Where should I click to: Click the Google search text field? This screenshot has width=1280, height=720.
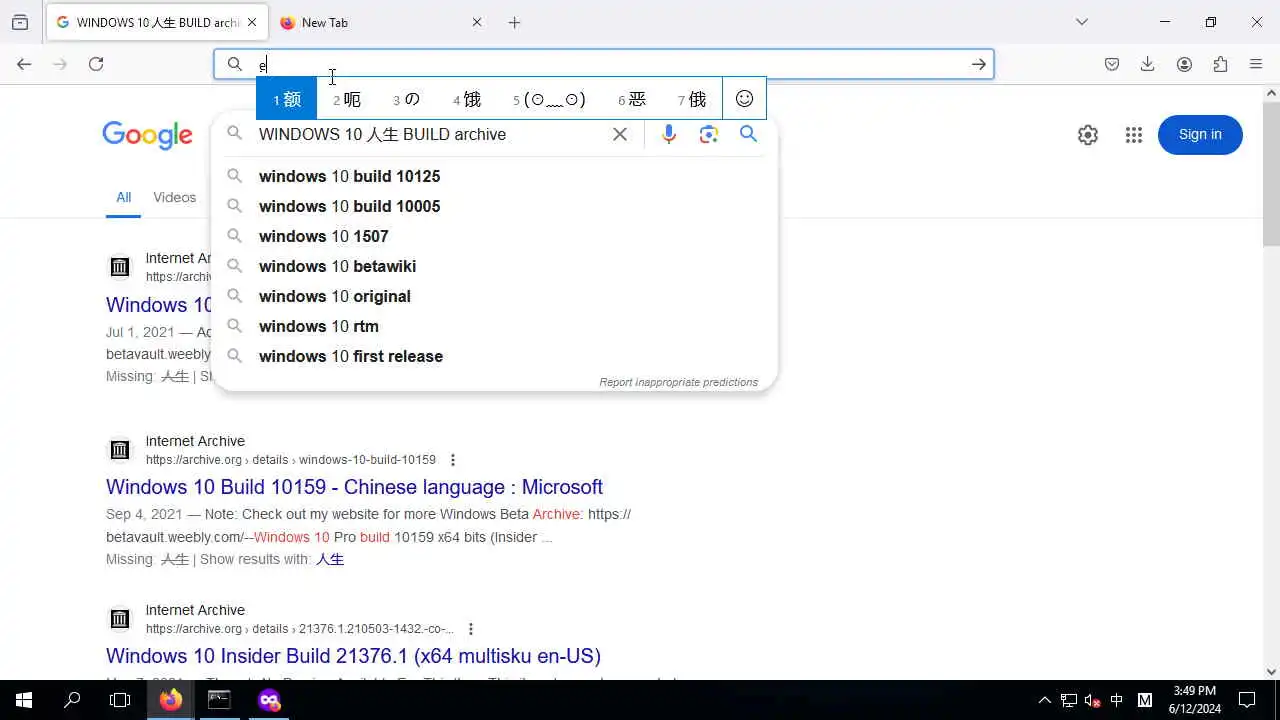(430, 134)
